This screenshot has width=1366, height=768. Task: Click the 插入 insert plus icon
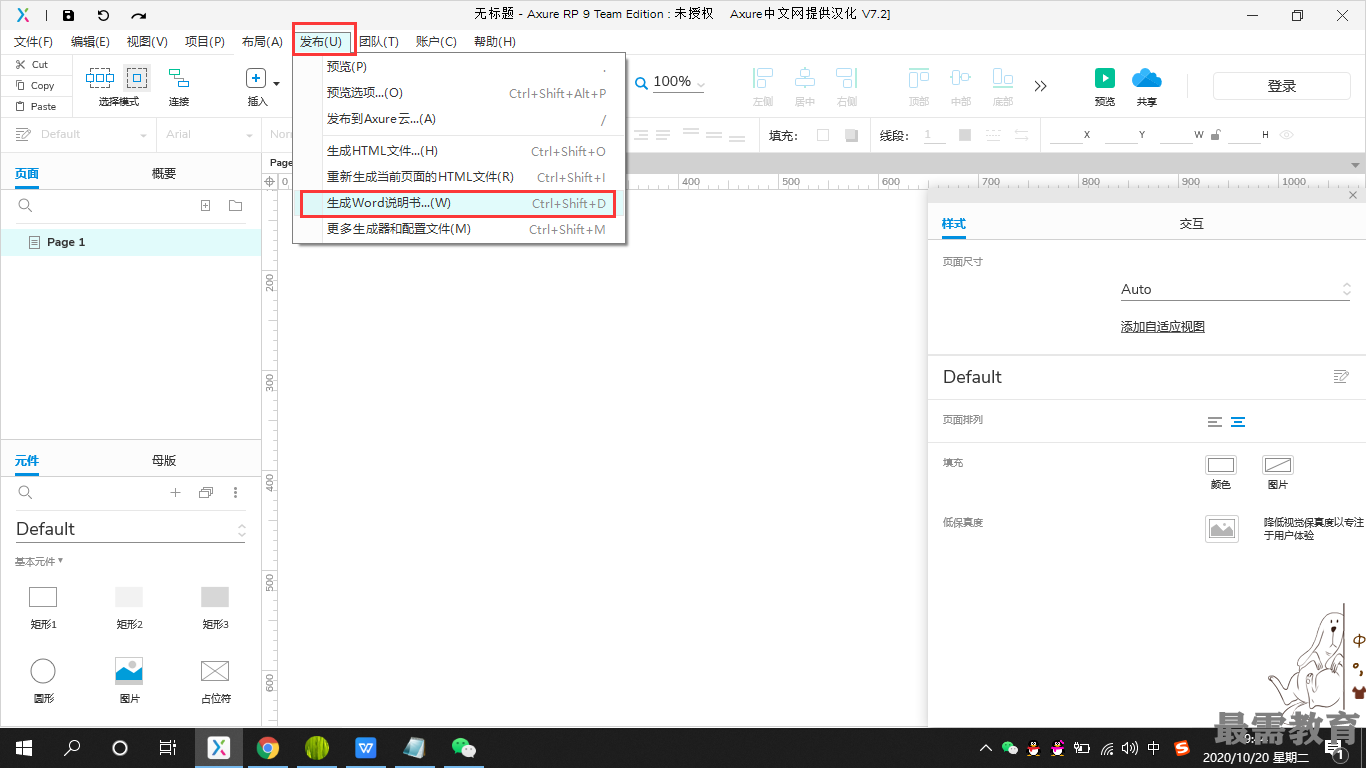pyautogui.click(x=256, y=78)
